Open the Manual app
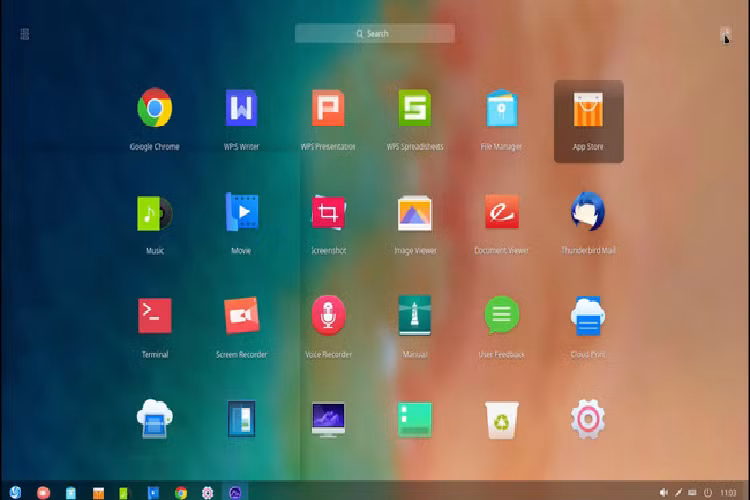Screen dimensions: 750x500 (415, 315)
